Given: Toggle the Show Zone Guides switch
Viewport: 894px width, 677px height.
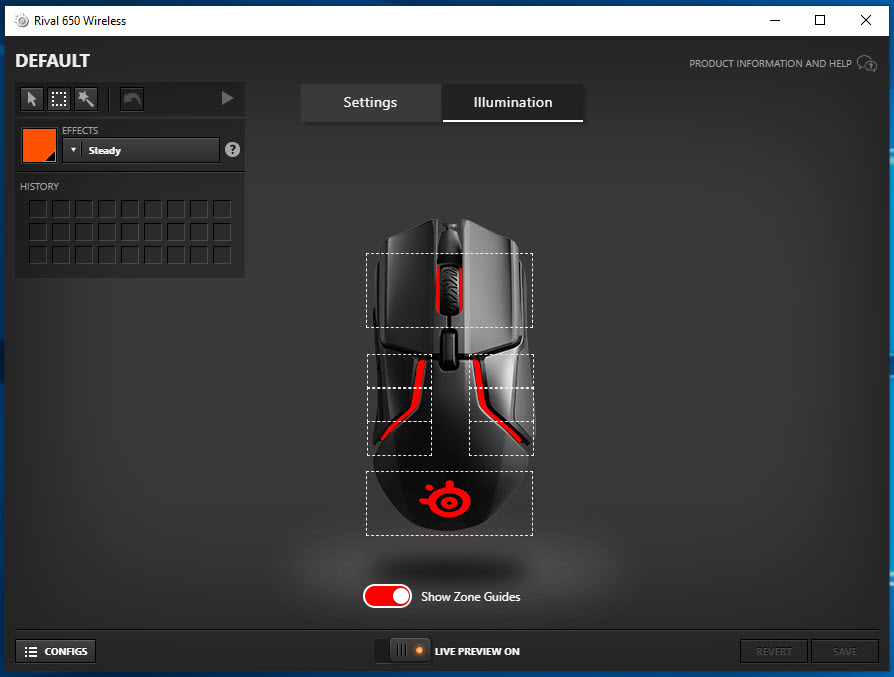Looking at the screenshot, I should [x=387, y=597].
